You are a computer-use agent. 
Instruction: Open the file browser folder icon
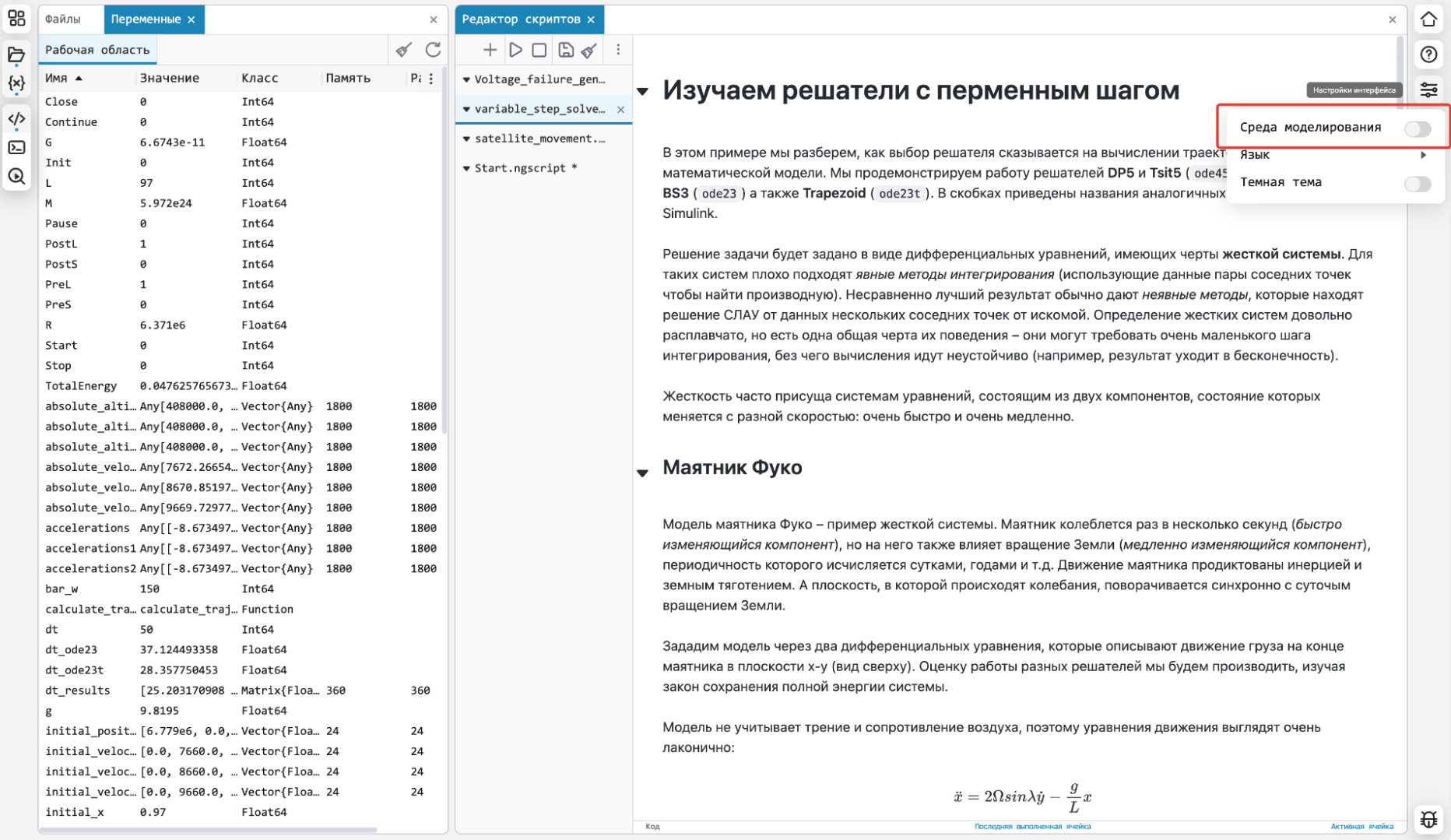pyautogui.click(x=16, y=54)
